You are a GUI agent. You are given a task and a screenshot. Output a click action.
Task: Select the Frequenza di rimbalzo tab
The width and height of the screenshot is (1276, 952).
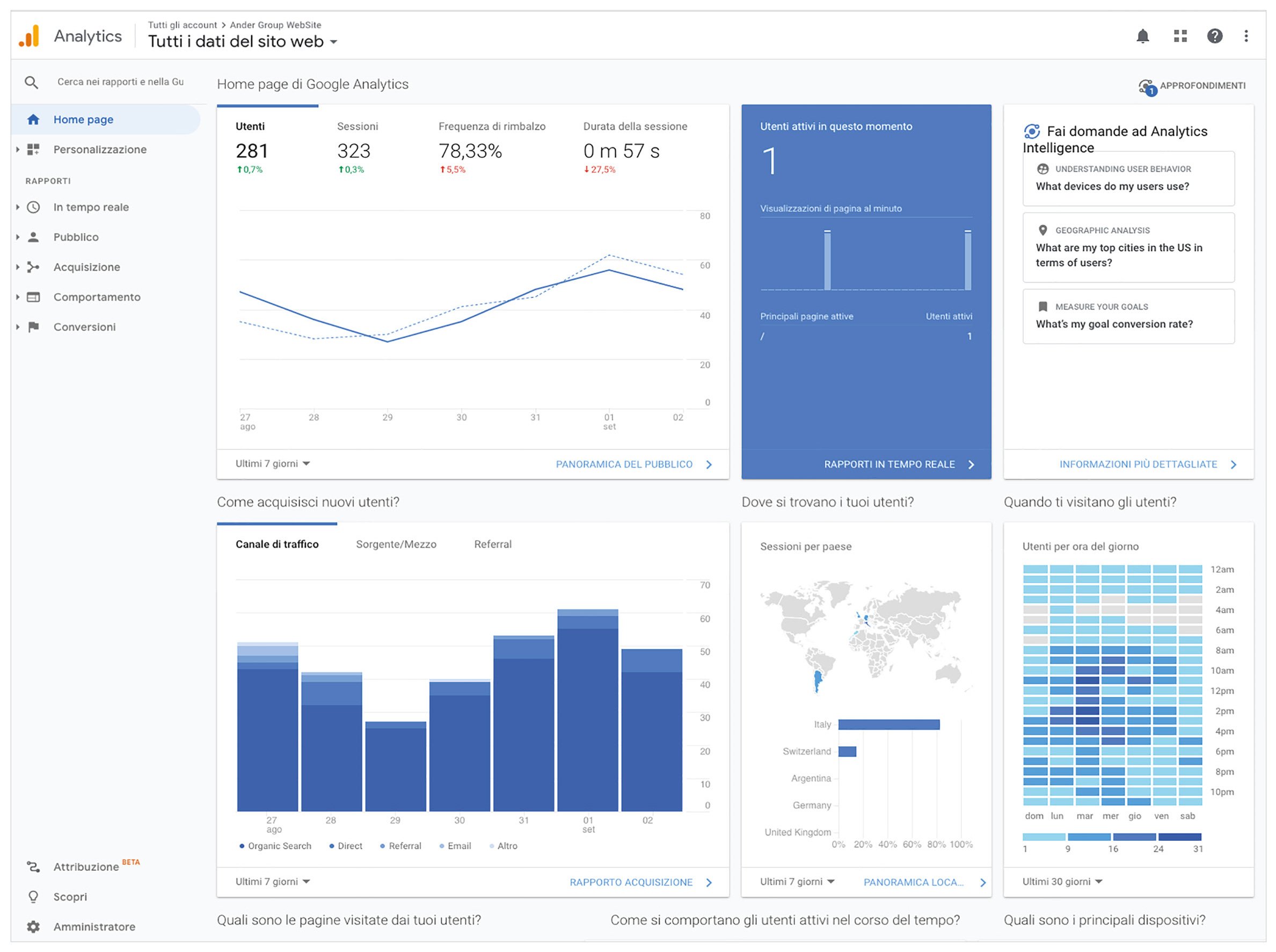tap(491, 147)
